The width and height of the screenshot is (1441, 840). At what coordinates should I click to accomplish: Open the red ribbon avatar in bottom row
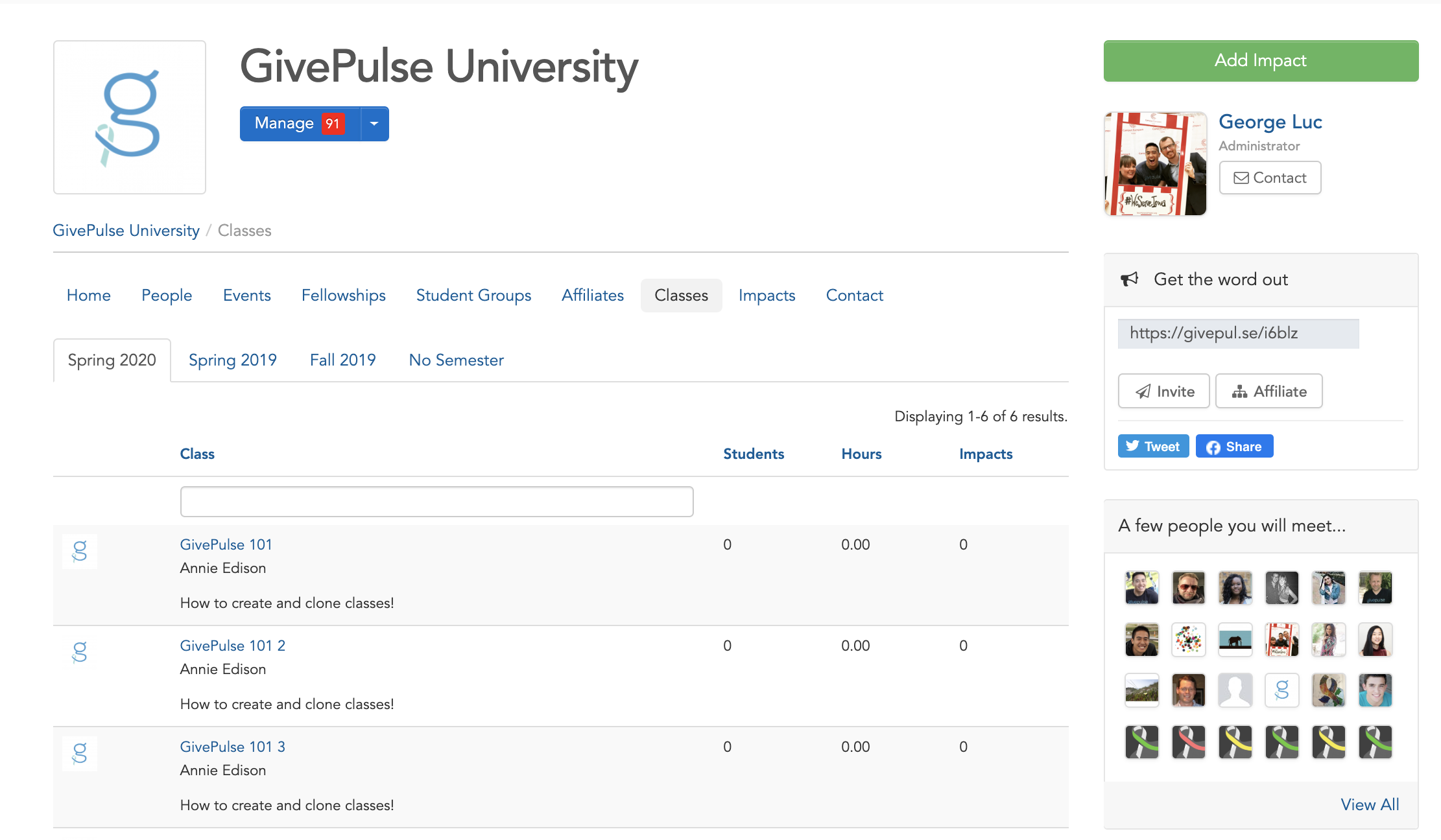point(1189,742)
